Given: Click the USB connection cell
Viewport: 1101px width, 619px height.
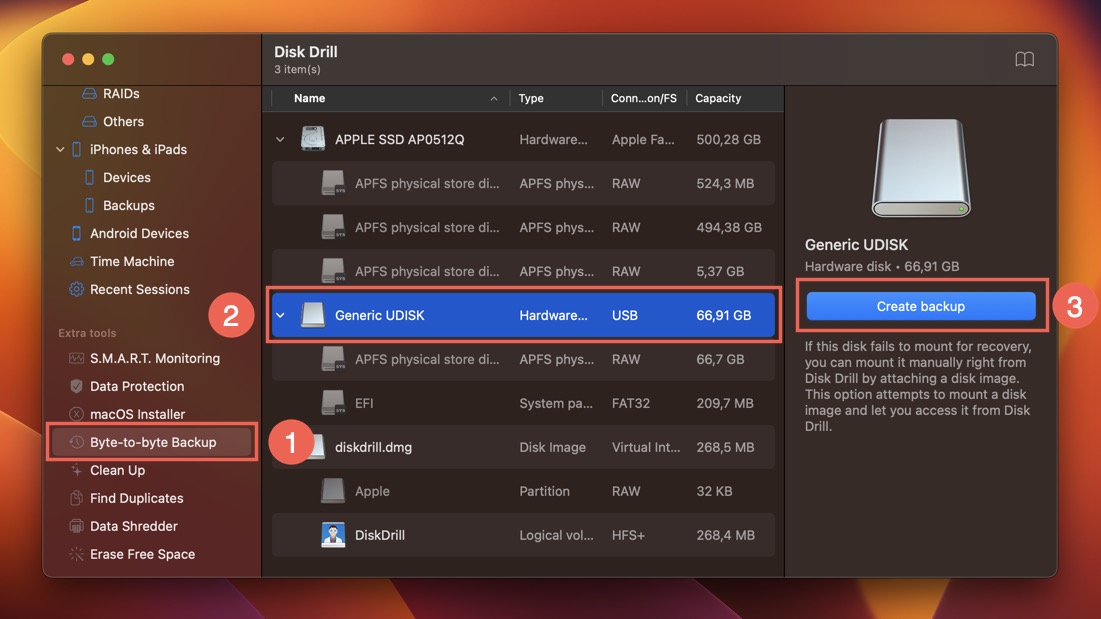Looking at the screenshot, I should click(624, 315).
